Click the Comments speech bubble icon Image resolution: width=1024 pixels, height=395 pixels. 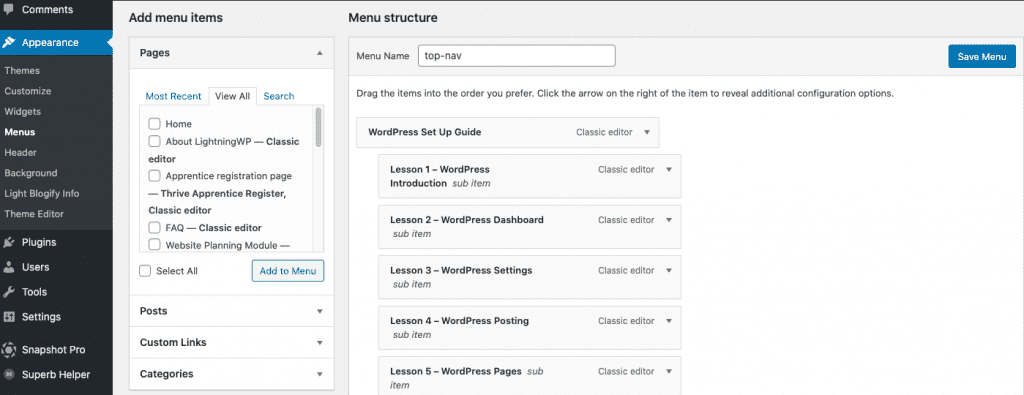click(9, 9)
